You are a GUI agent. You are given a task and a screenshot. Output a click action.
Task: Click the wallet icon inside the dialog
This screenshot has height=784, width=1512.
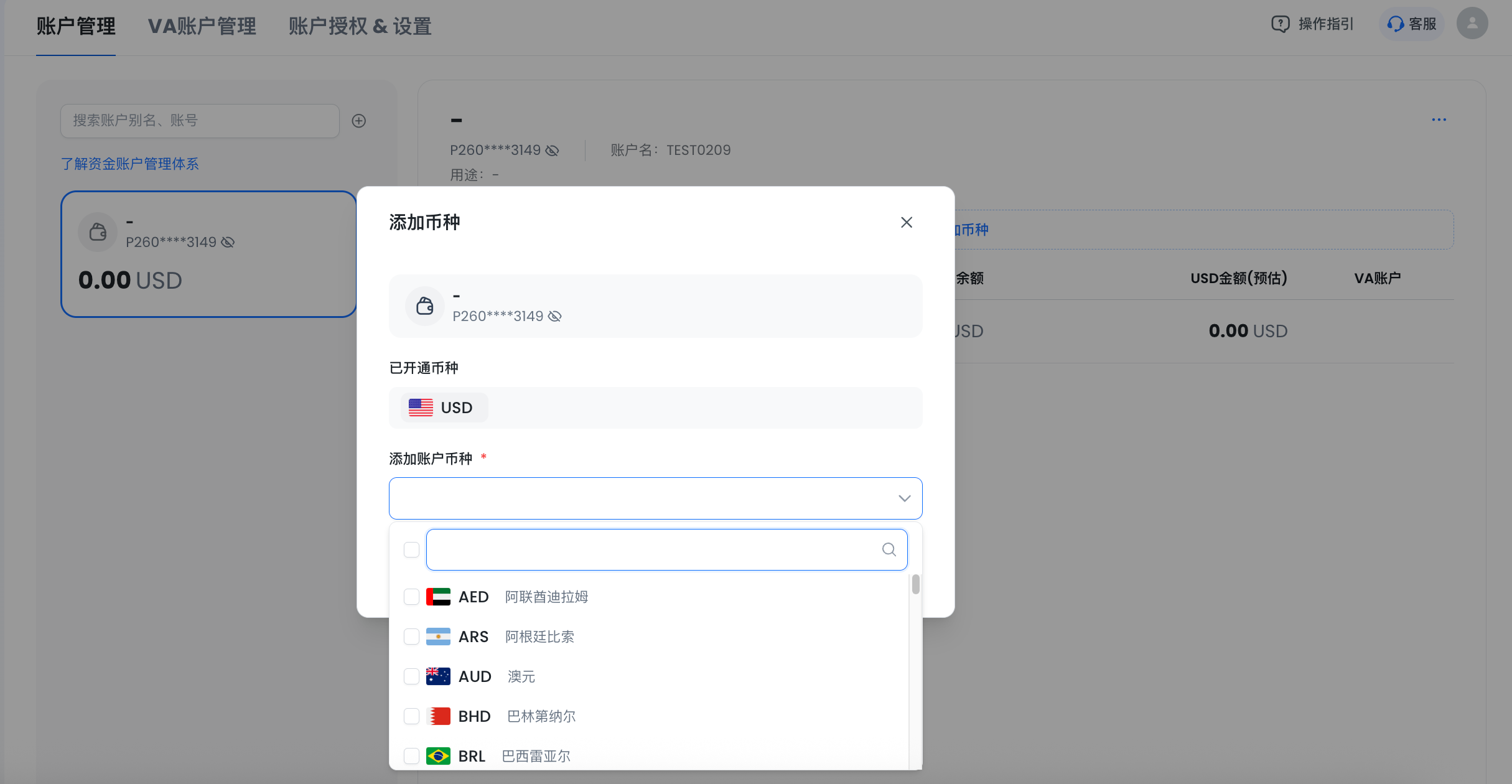pyautogui.click(x=425, y=306)
